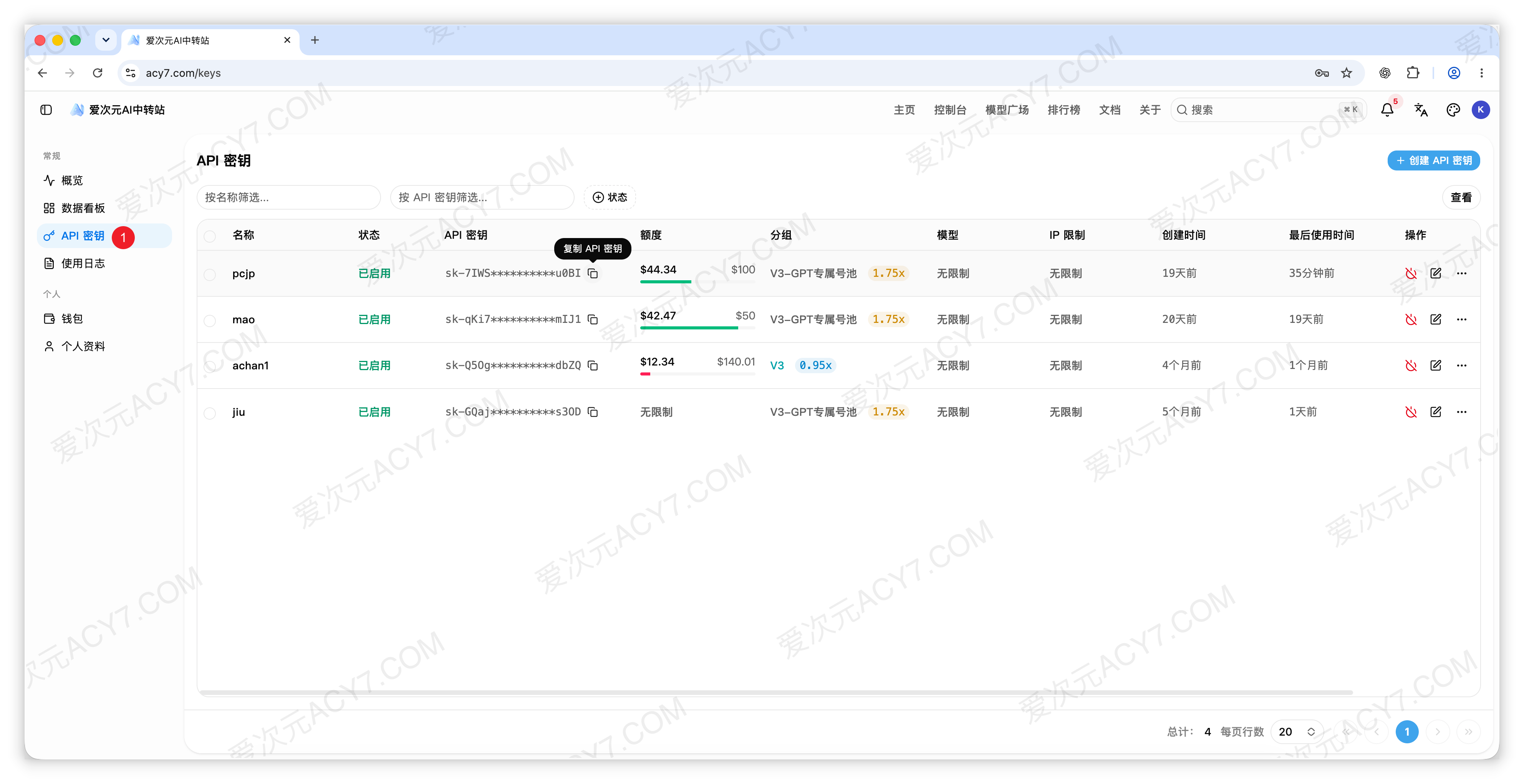Screen dimensions: 1524x784
Task: Click the API 密钥 sidebar item
Action: (x=104, y=236)
